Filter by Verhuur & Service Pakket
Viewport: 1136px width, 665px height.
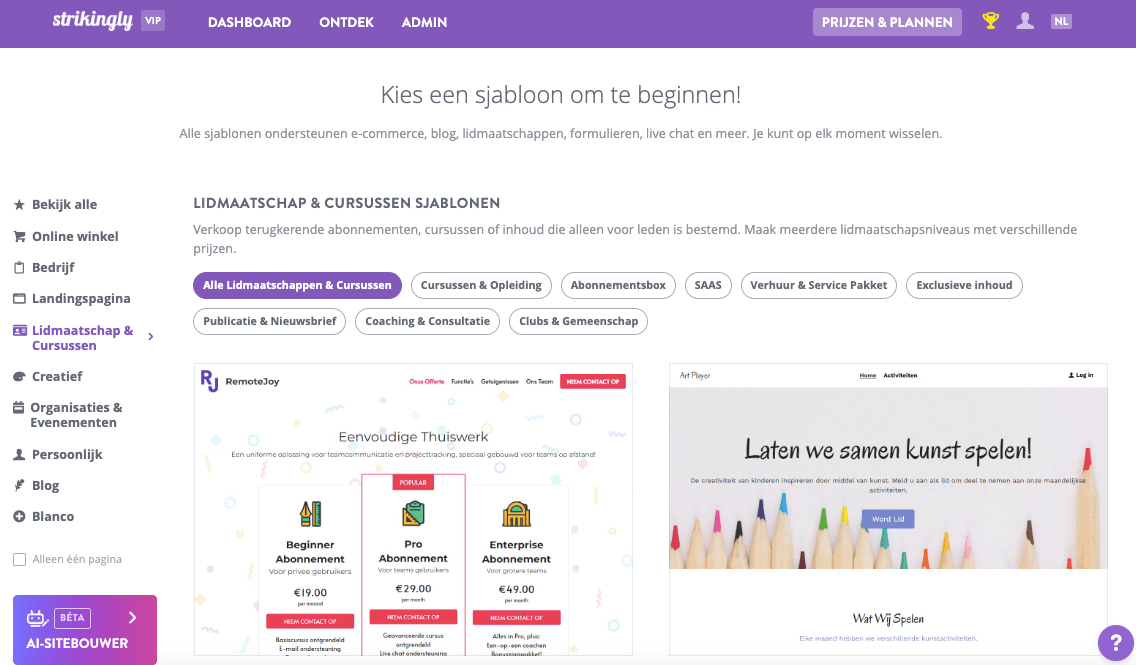click(819, 285)
